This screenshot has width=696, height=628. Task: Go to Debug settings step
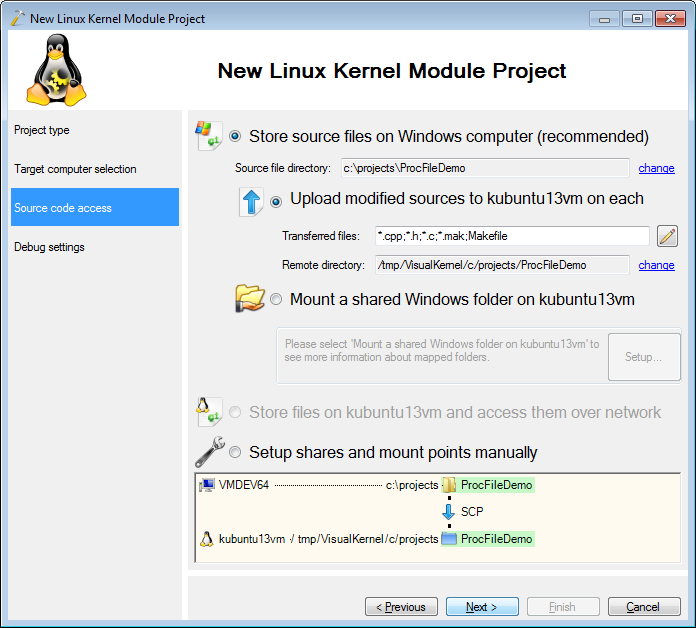click(x=95, y=247)
